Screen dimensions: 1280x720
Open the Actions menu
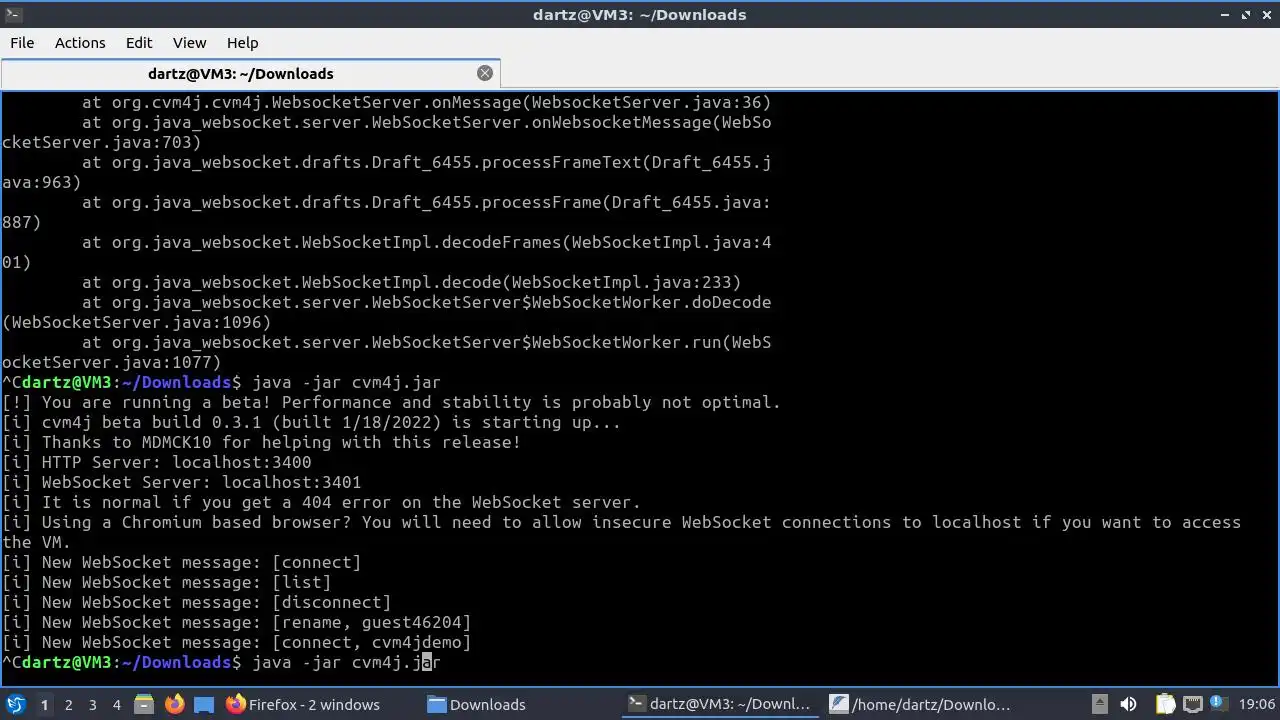(80, 43)
